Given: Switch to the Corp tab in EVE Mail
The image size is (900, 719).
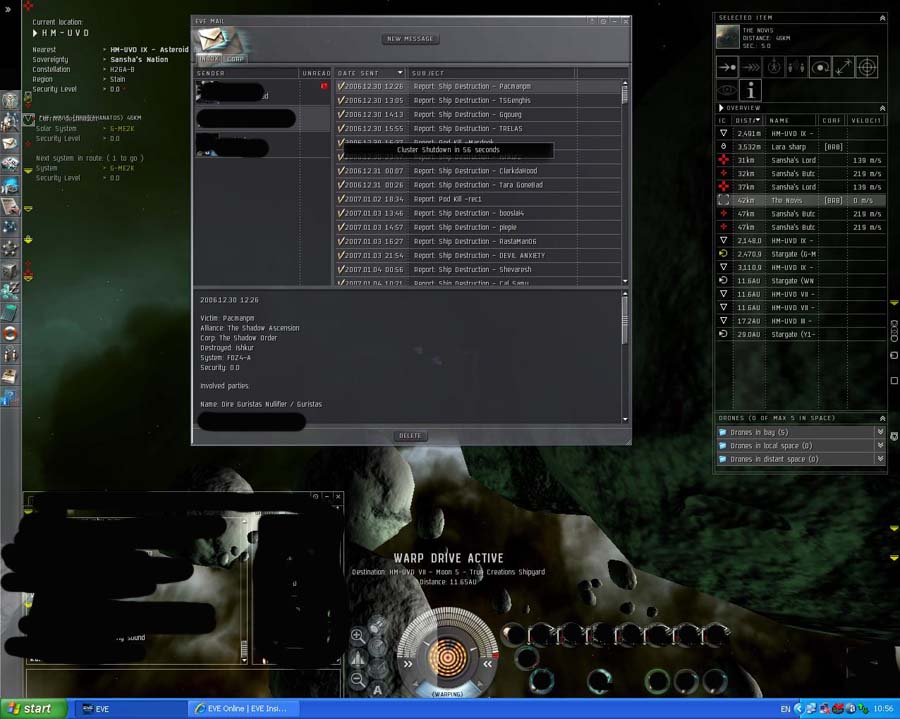Looking at the screenshot, I should point(235,59).
